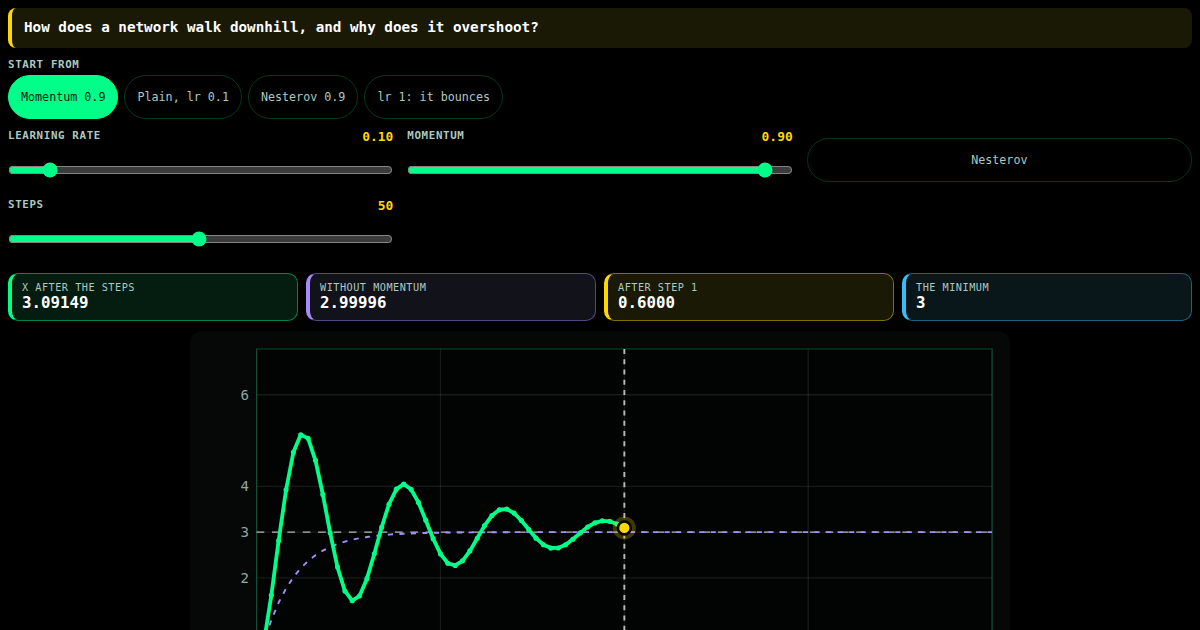Screen dimensions: 1200x630
Task: Click the first green curve peak
Action: [302, 435]
